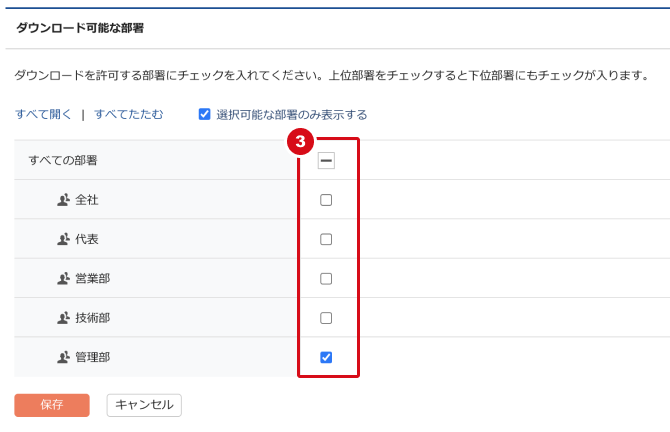Select the すべての部署 row label
The height and width of the screenshot is (432, 670).
coord(63,160)
